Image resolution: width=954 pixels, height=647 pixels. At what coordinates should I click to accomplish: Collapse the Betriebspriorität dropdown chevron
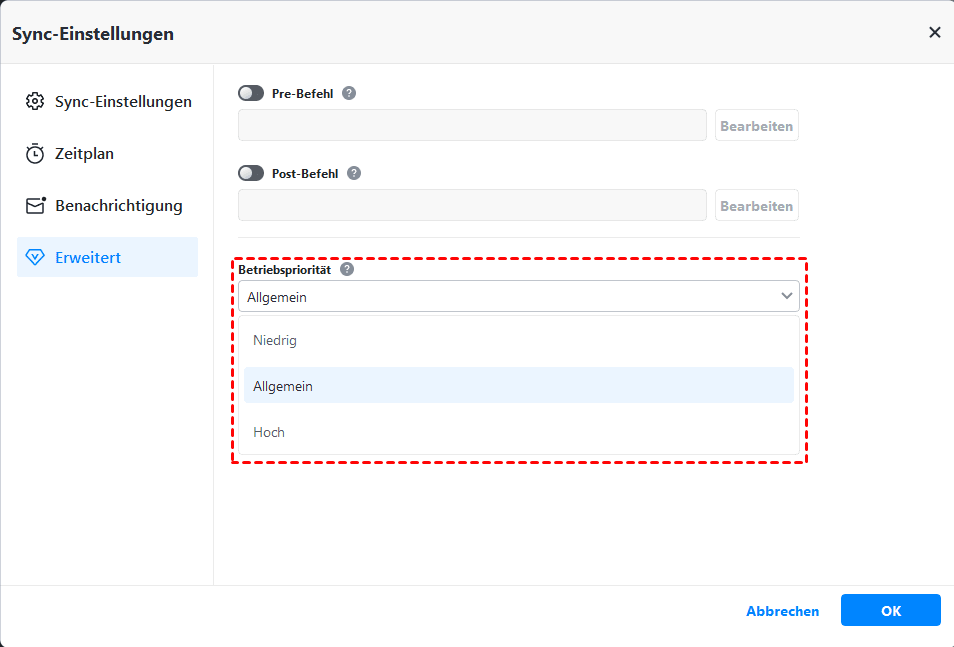point(787,296)
